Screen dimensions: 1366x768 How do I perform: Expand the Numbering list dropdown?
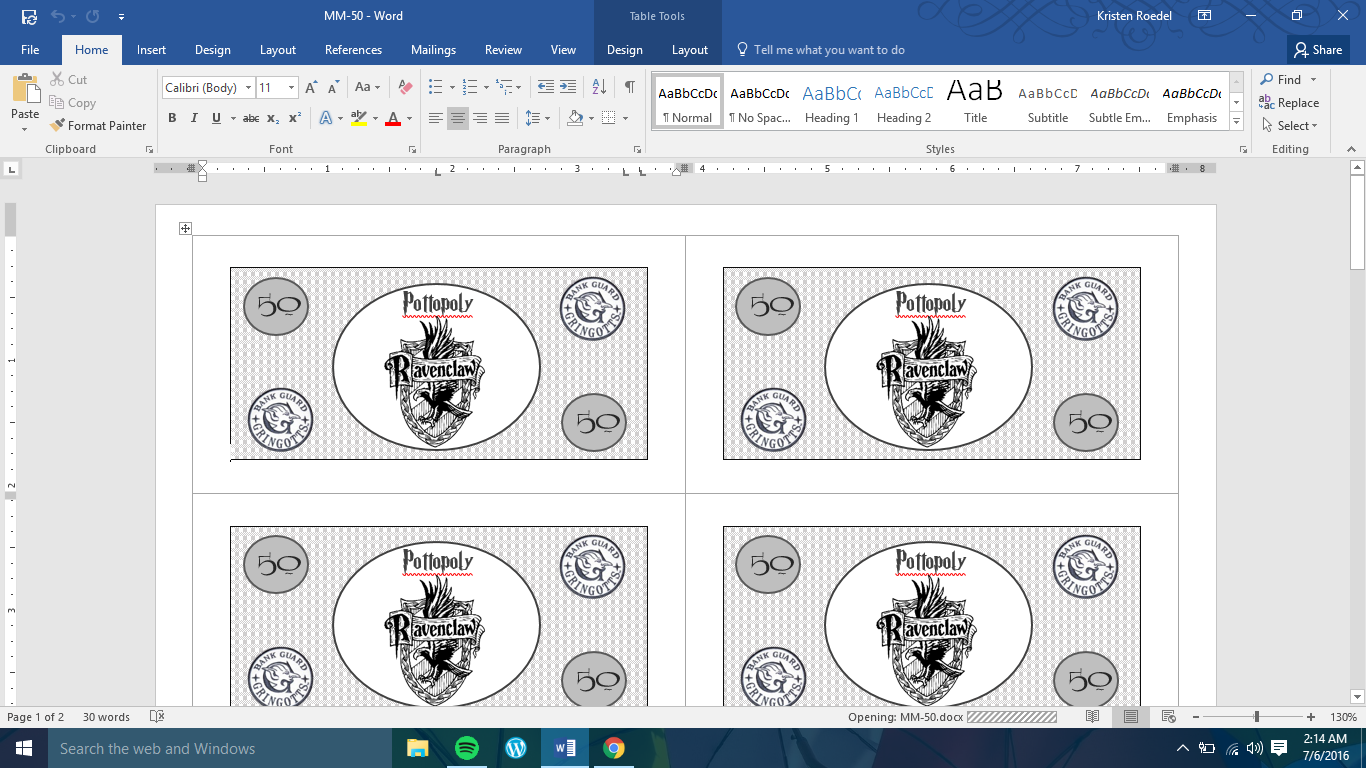[x=487, y=88]
